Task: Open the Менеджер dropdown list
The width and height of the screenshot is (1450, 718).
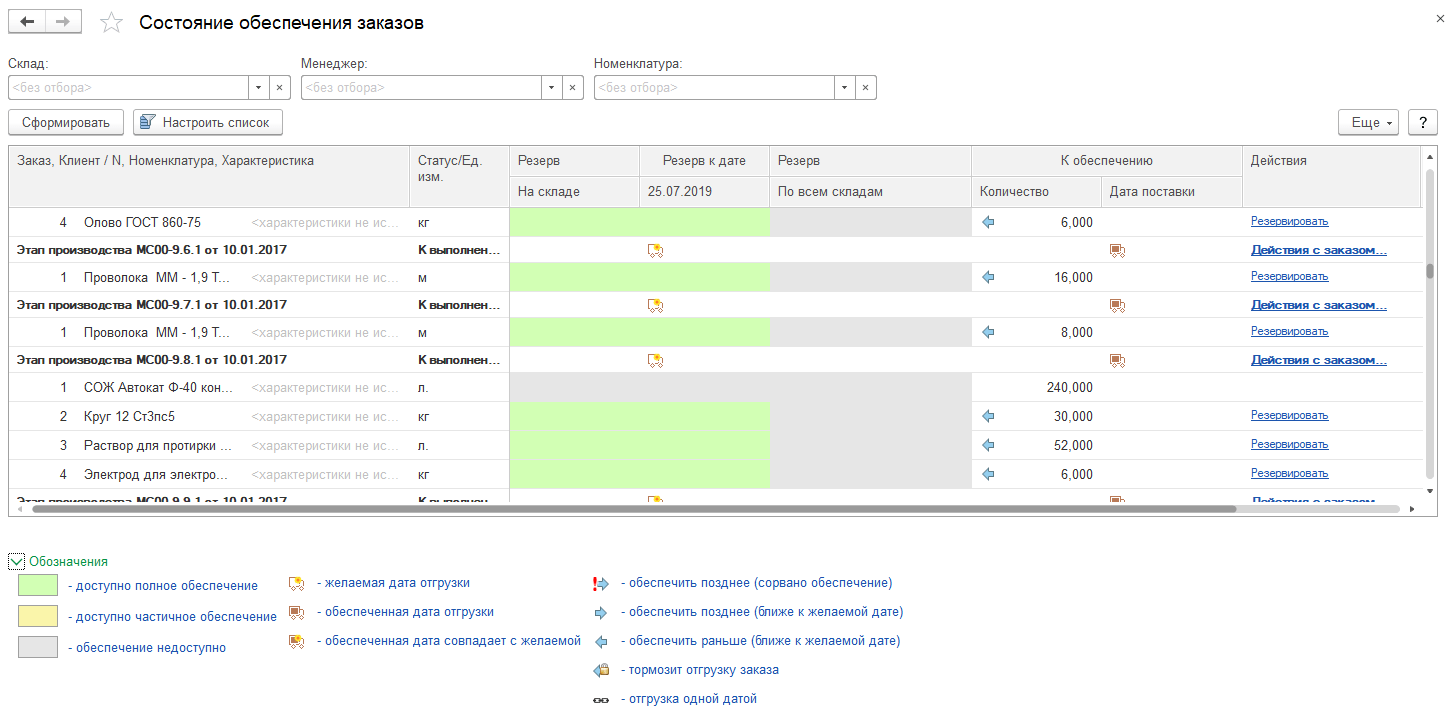Action: 551,88
